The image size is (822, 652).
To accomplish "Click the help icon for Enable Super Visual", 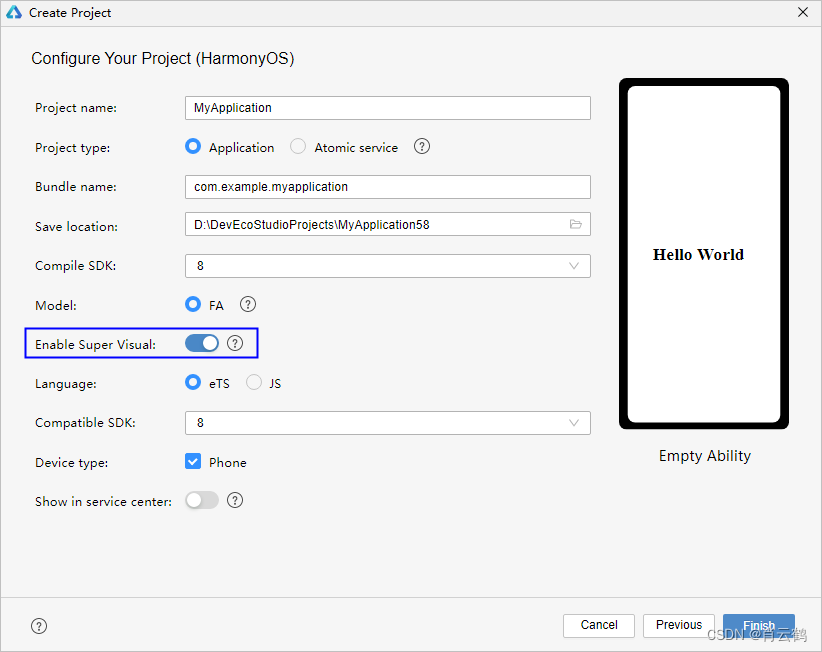I will [x=235, y=343].
